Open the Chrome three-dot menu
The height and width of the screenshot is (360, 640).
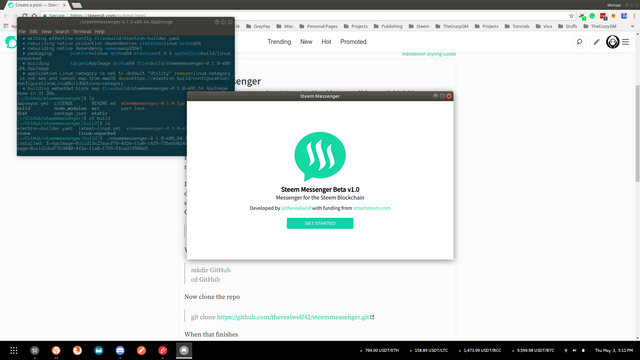click(634, 16)
